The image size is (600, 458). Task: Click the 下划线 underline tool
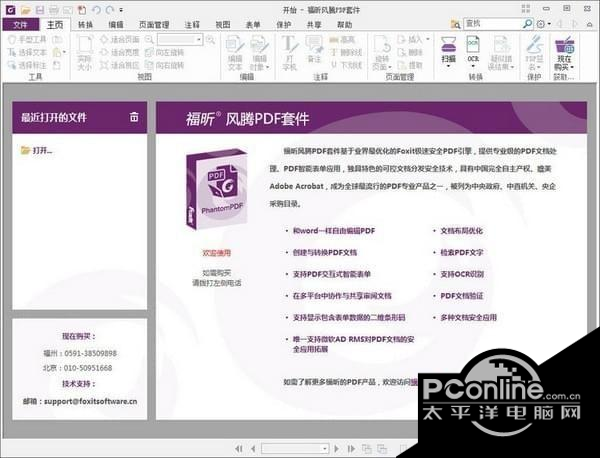point(346,65)
